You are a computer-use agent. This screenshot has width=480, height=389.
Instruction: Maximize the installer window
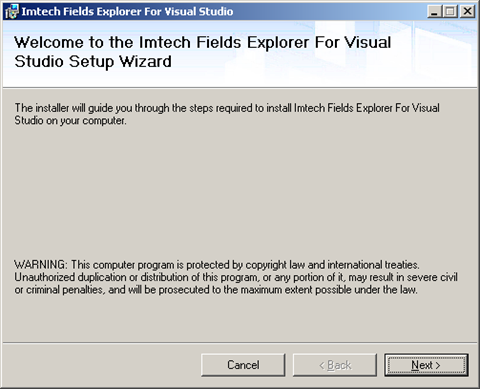coord(450,12)
